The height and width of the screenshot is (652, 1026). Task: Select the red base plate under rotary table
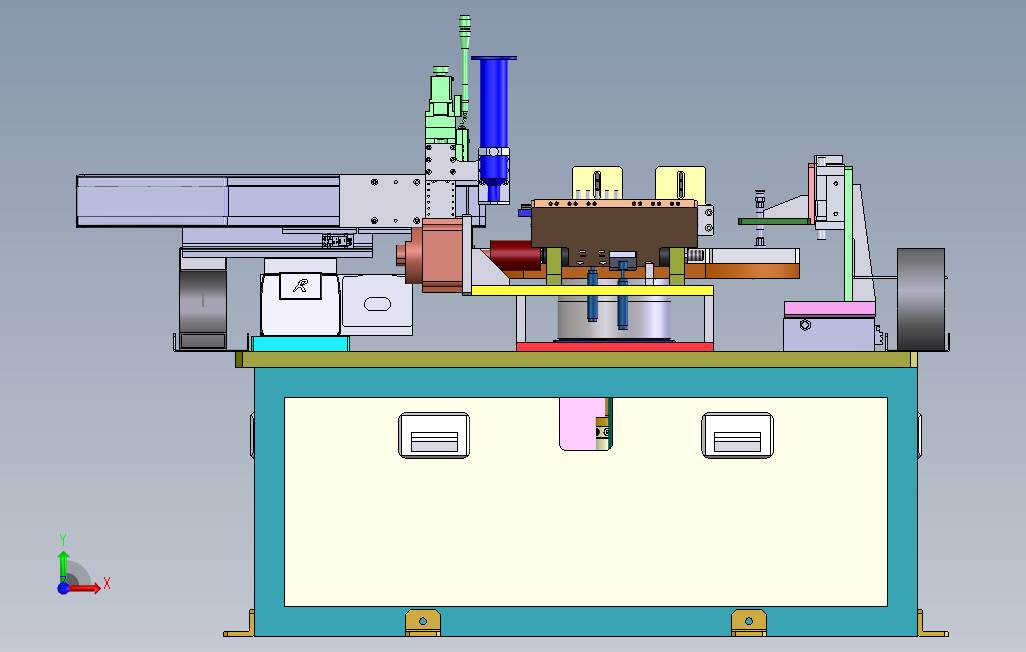[x=614, y=346]
